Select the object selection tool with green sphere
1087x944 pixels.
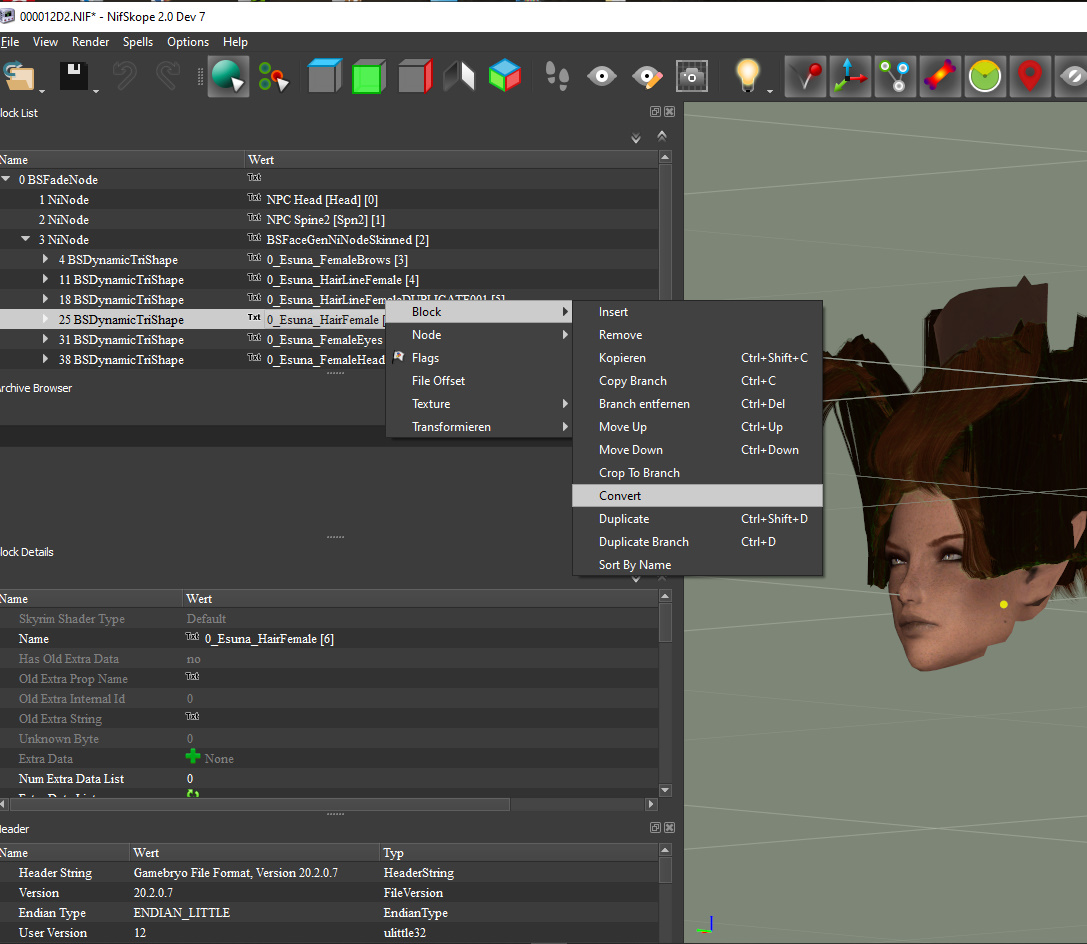[227, 77]
